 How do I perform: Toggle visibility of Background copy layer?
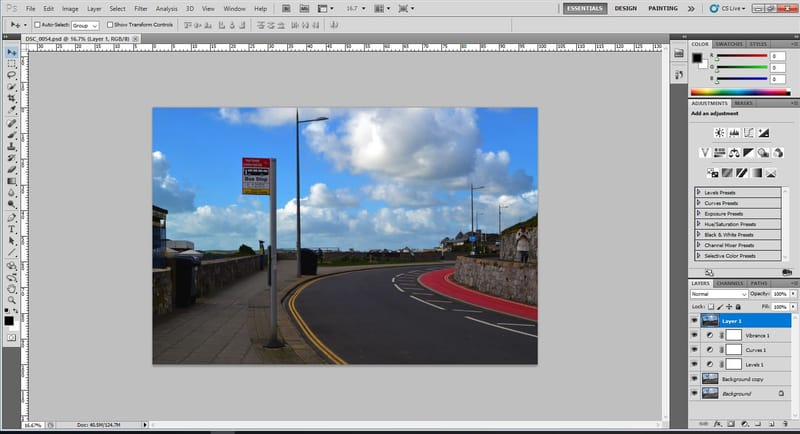(695, 379)
